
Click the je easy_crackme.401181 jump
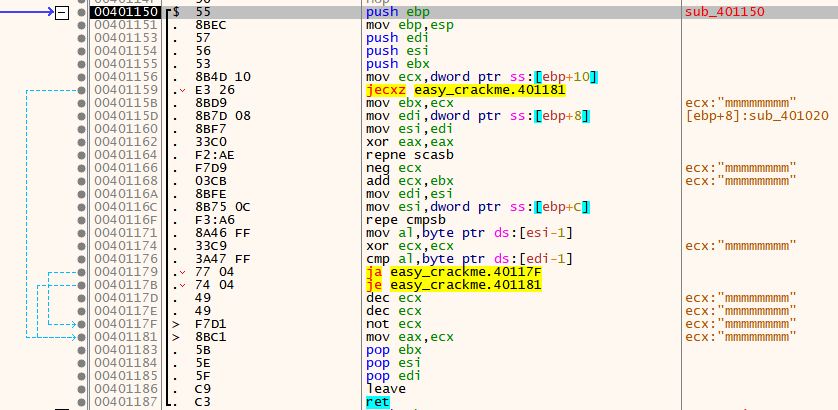pyautogui.click(x=454, y=285)
